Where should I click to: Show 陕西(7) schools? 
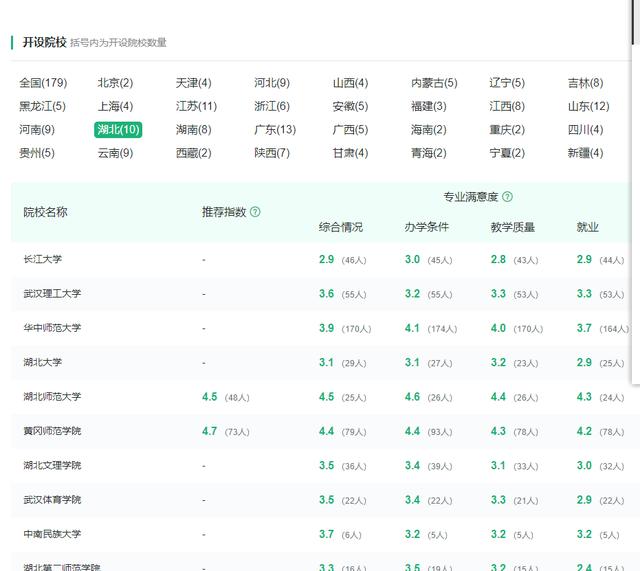tap(272, 153)
